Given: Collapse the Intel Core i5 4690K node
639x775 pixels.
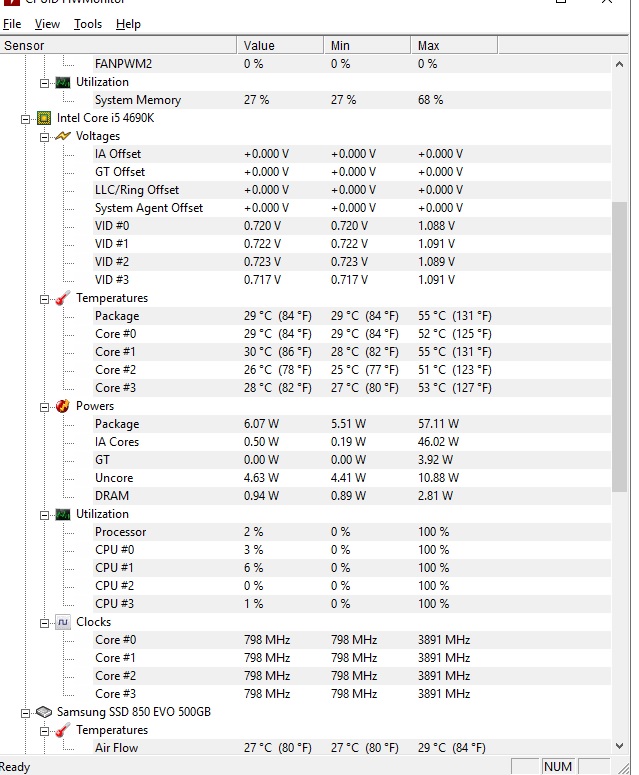Looking at the screenshot, I should pyautogui.click(x=25, y=118).
